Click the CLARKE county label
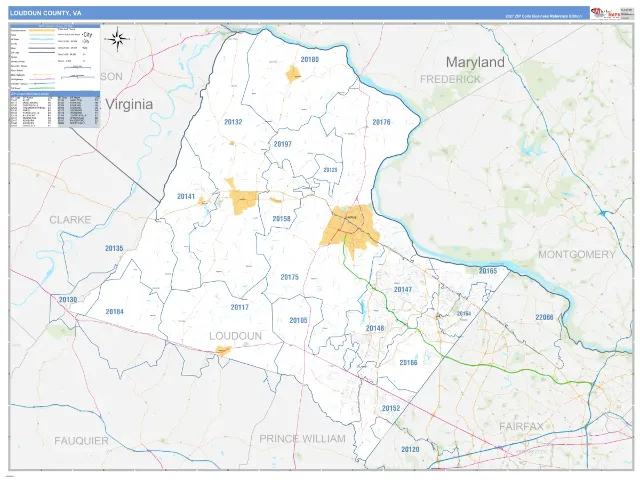 [x=70, y=220]
